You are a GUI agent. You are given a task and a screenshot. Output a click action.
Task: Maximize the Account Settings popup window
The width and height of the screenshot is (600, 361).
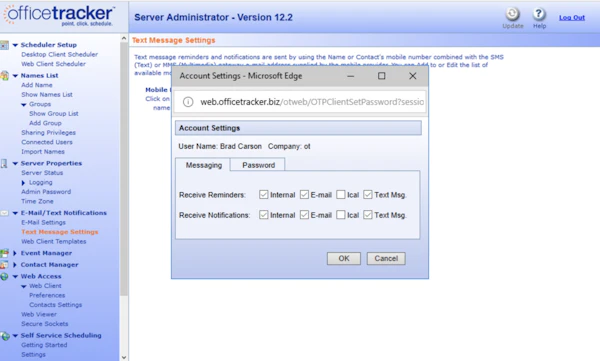(x=382, y=76)
